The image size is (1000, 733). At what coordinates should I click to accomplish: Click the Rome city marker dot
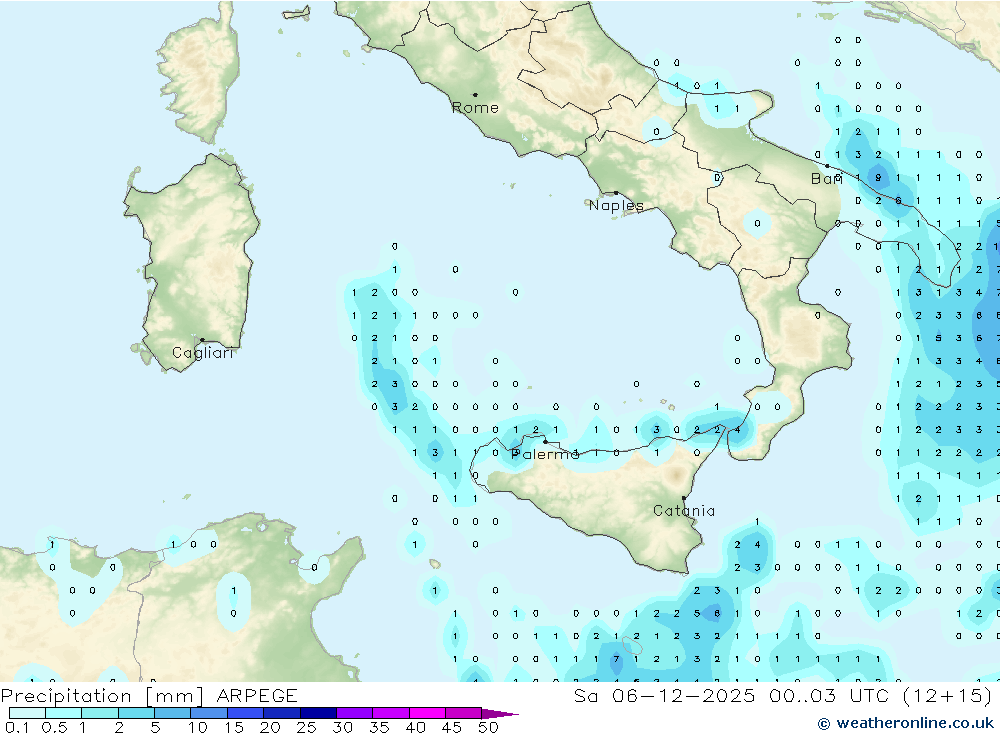[x=475, y=95]
